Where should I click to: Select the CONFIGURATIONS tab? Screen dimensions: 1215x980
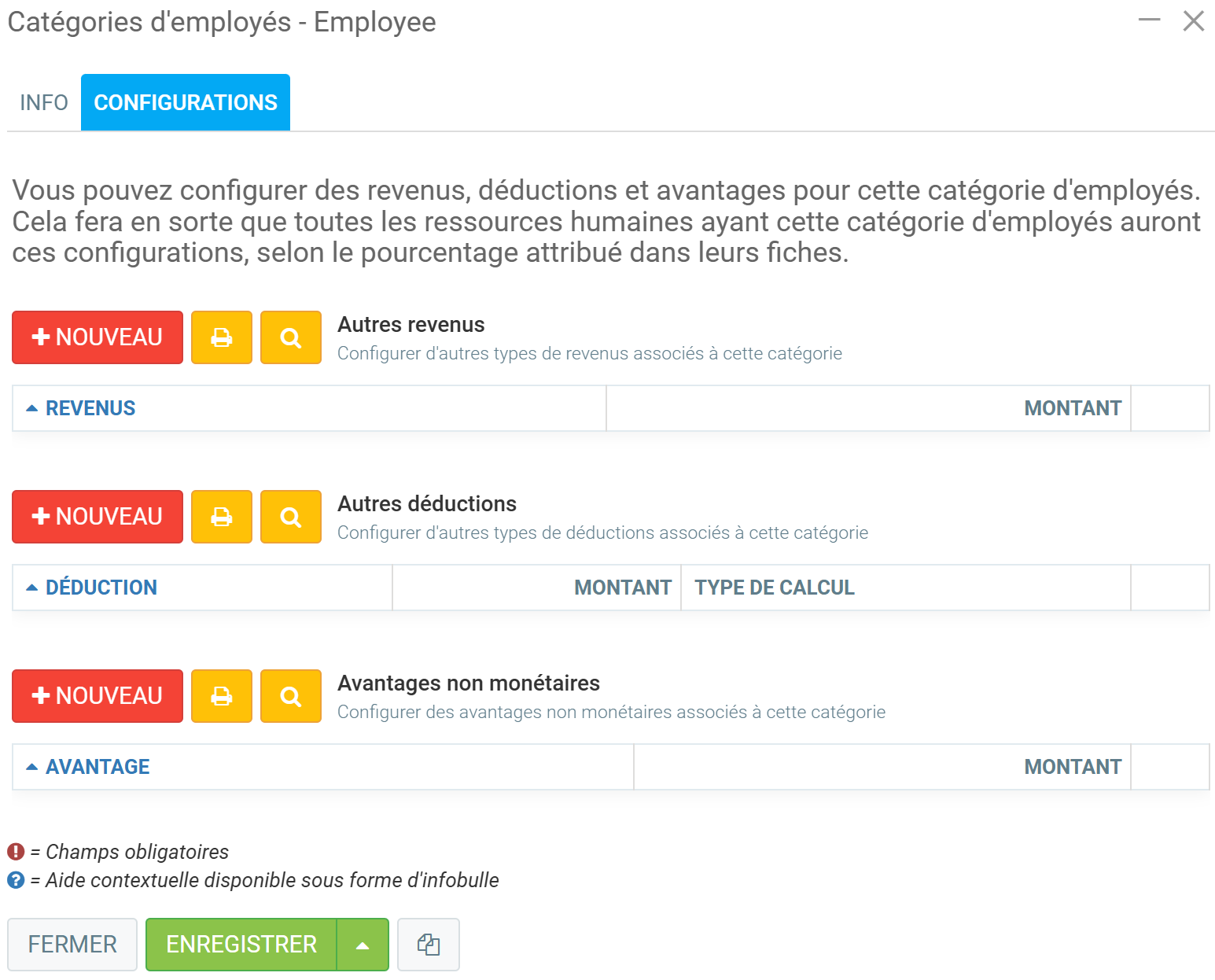tap(186, 103)
